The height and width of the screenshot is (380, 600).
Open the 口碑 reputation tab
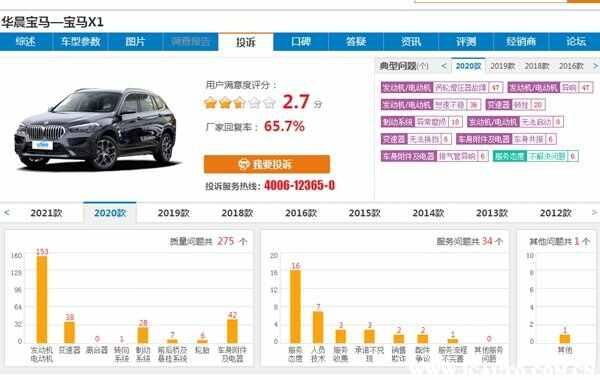pos(301,42)
